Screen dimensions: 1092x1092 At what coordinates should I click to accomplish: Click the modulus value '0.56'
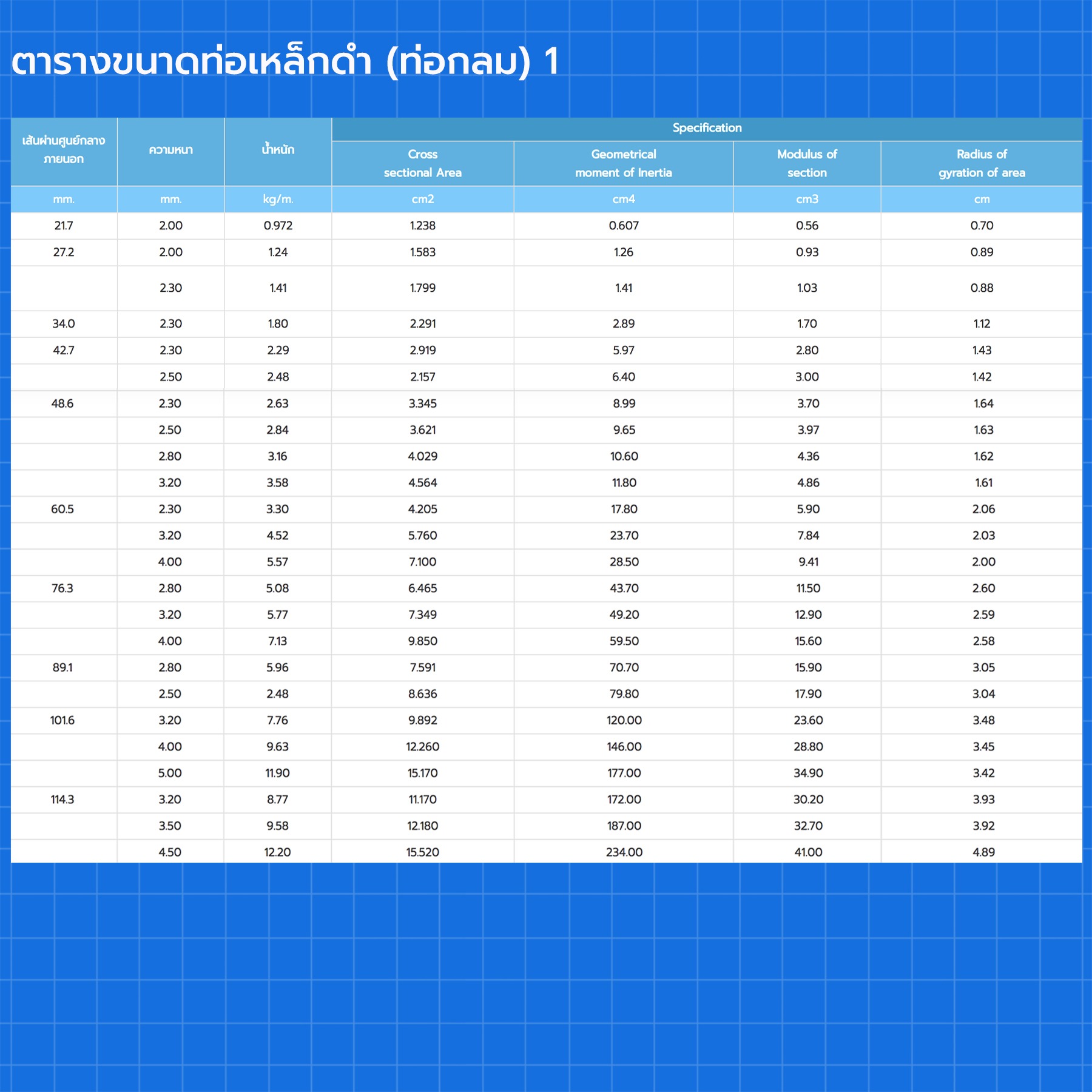807,226
